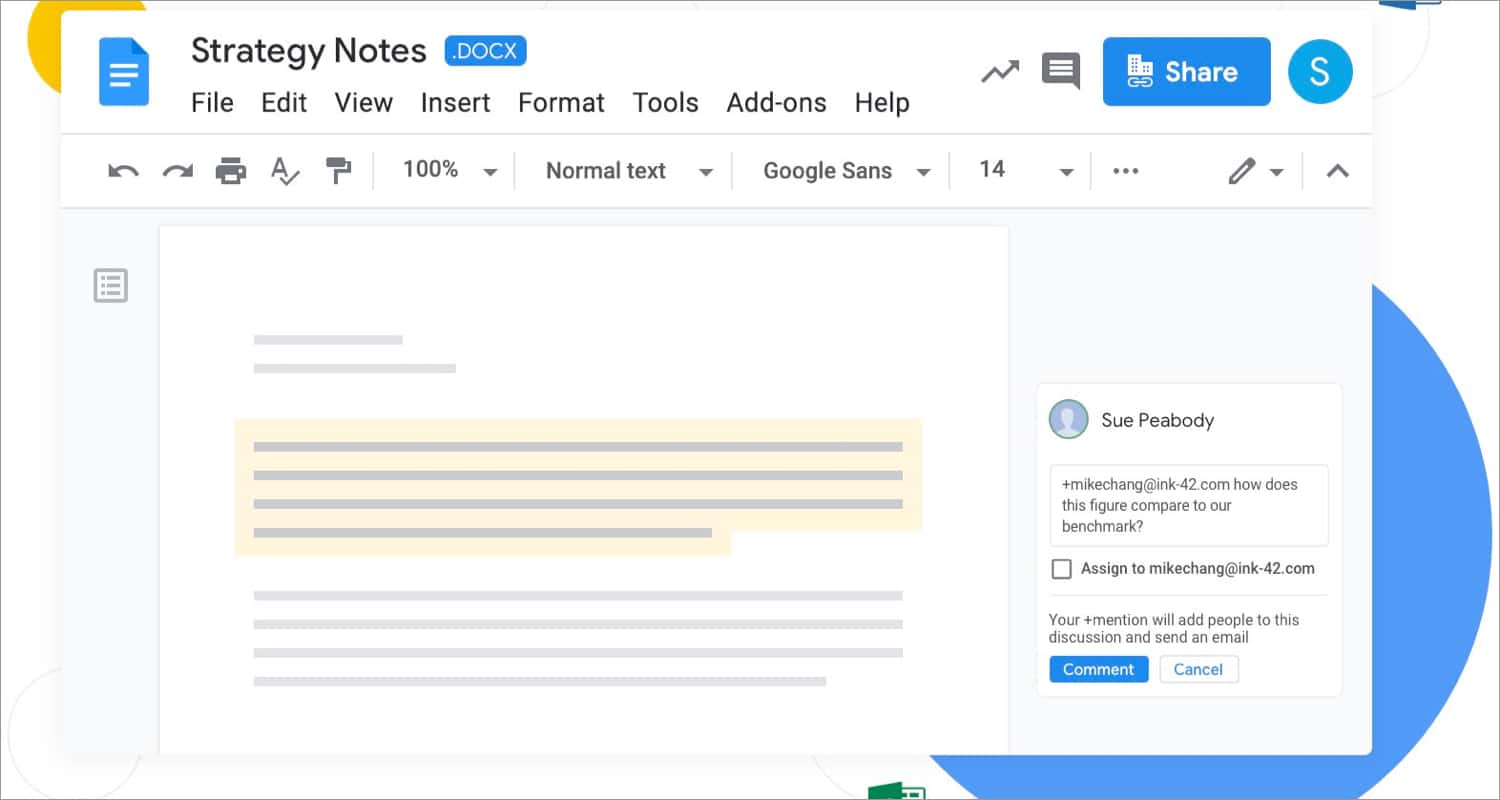Screen dimensions: 1500x800
Task: Open the Format menu
Action: click(x=561, y=103)
